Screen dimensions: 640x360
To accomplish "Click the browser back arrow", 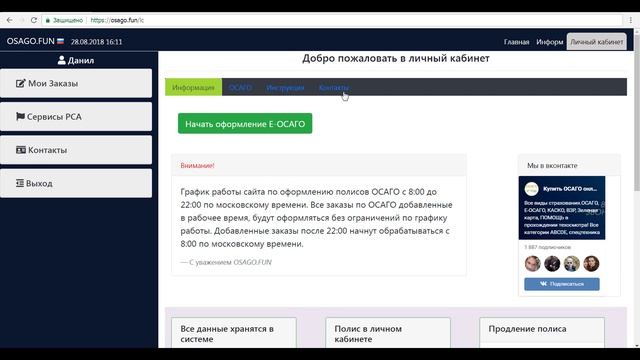I will point(9,20).
